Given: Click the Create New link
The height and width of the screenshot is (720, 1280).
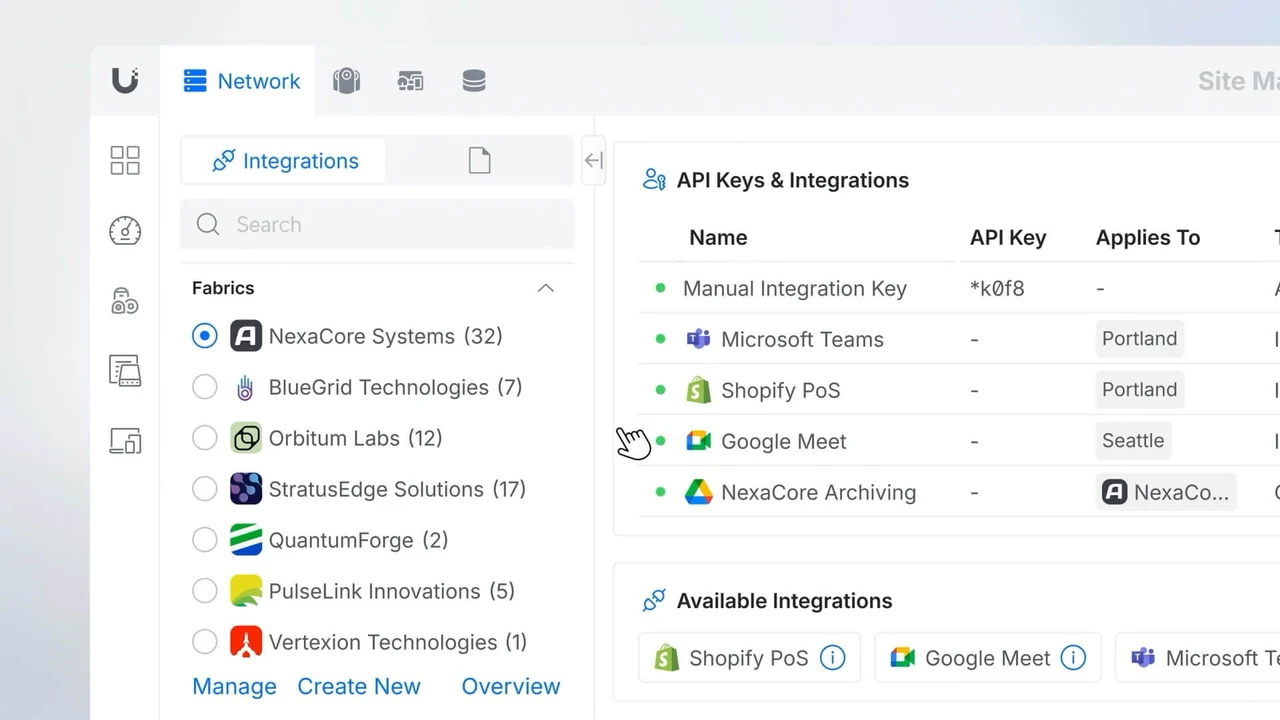Looking at the screenshot, I should (359, 686).
